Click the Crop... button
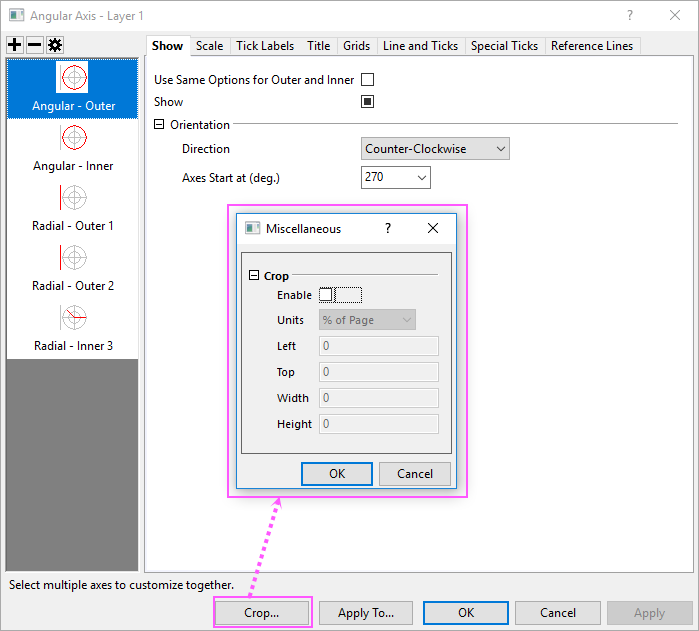 (x=262, y=613)
